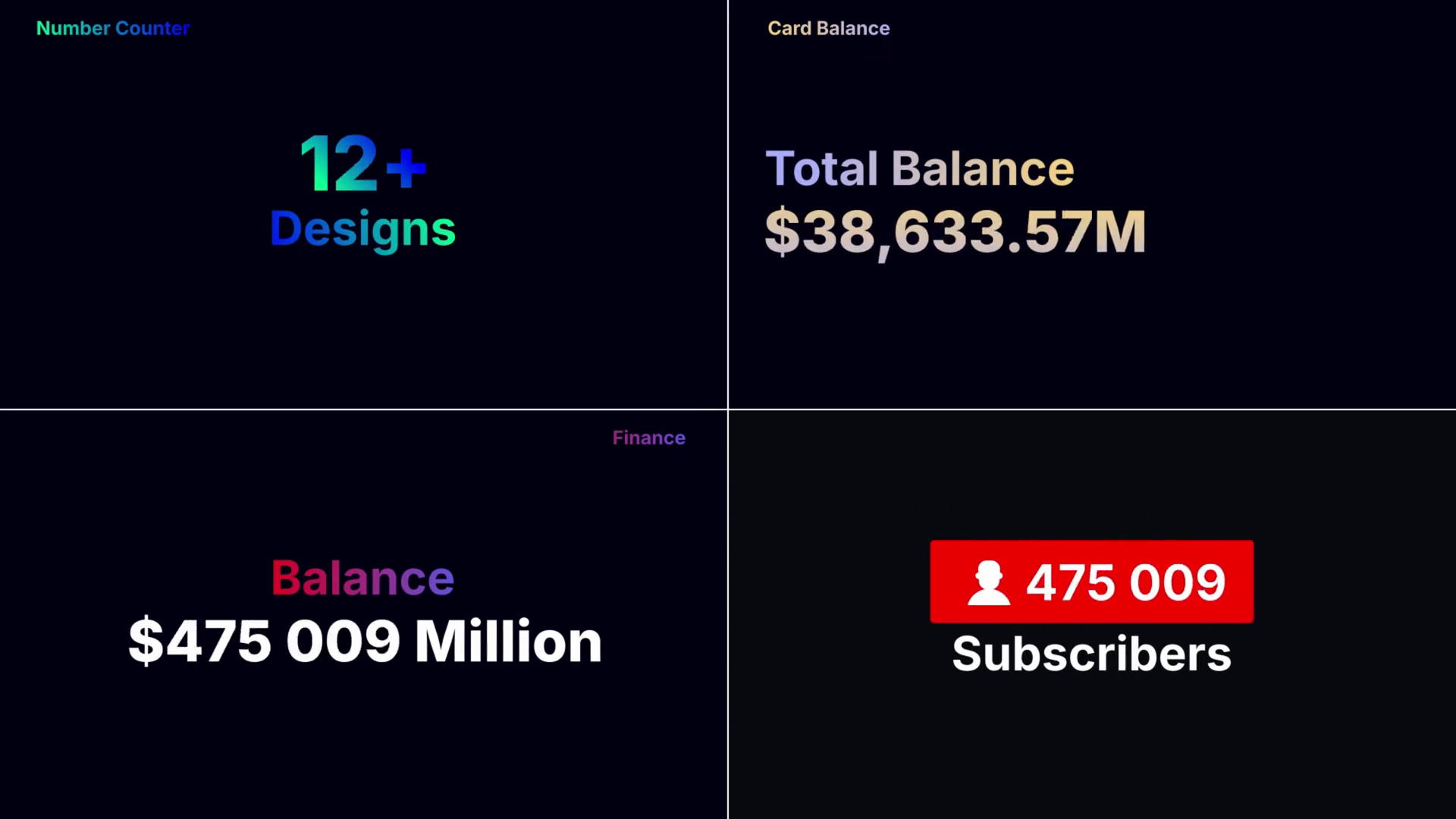Click the dollar sign before 38,633.57M
The width and height of the screenshot is (1456, 819).
tap(783, 231)
